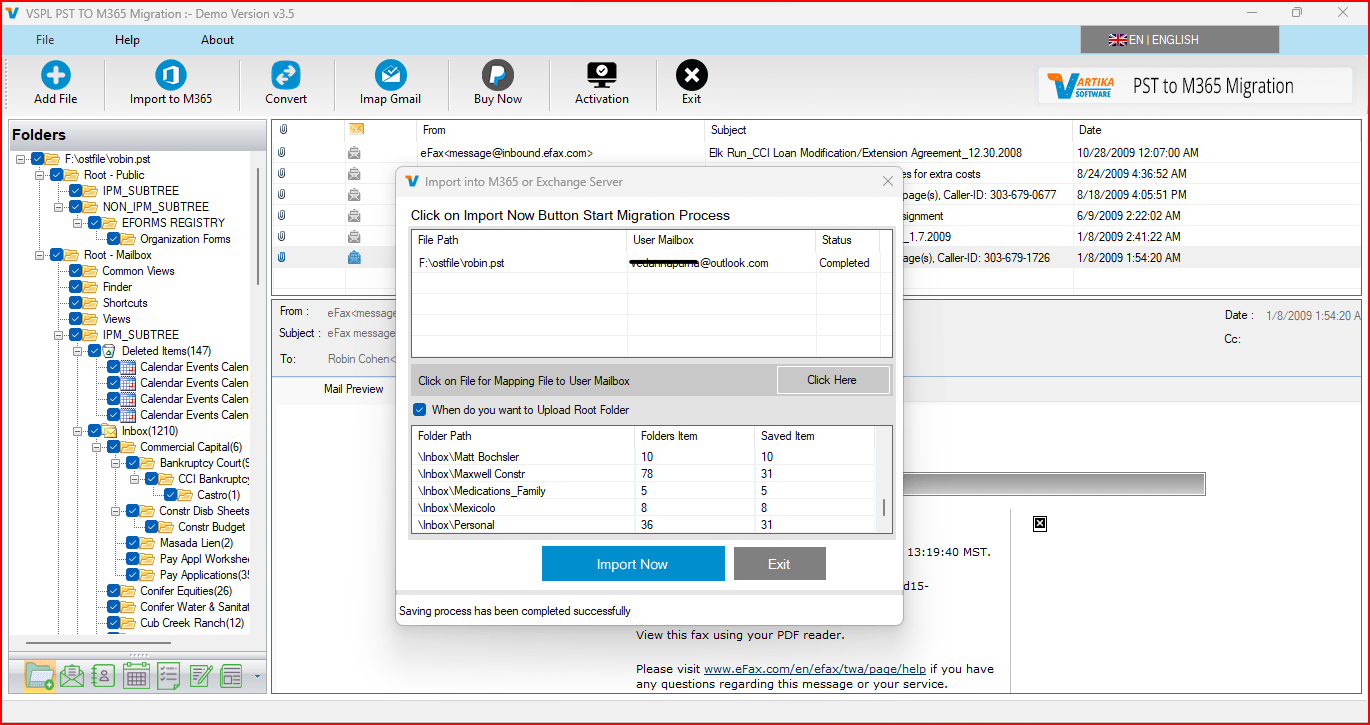
Task: Switch to notes view icon
Action: [200, 676]
